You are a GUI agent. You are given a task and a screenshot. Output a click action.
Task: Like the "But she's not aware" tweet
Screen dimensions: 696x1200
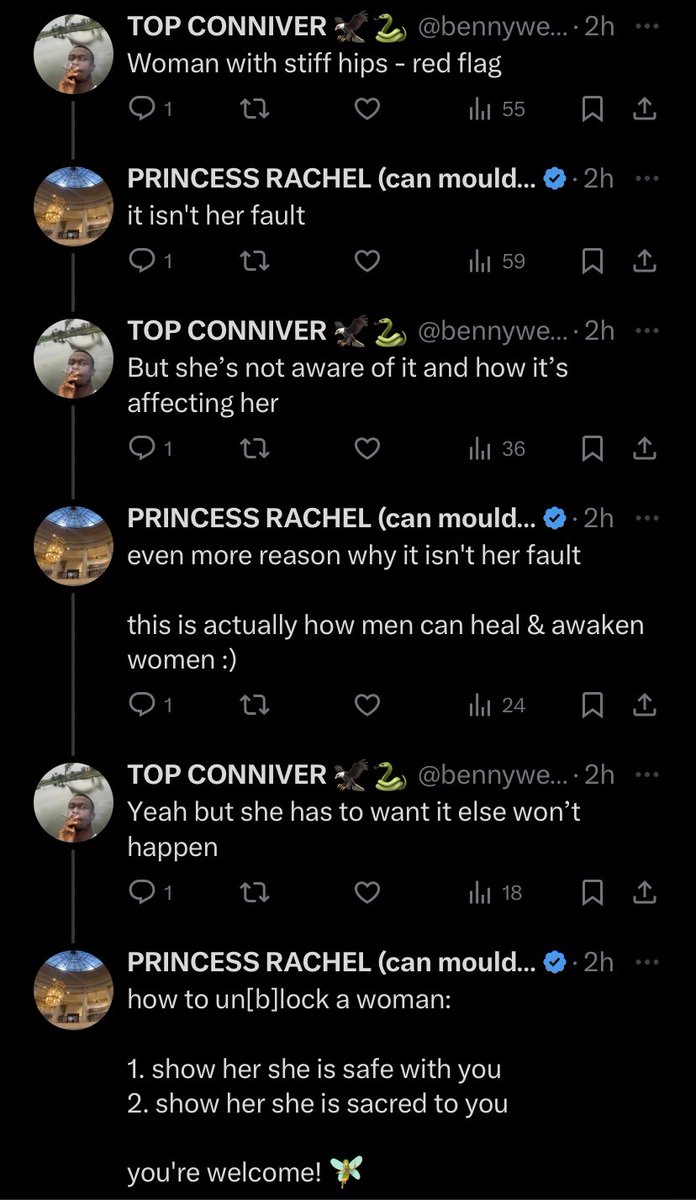[368, 449]
